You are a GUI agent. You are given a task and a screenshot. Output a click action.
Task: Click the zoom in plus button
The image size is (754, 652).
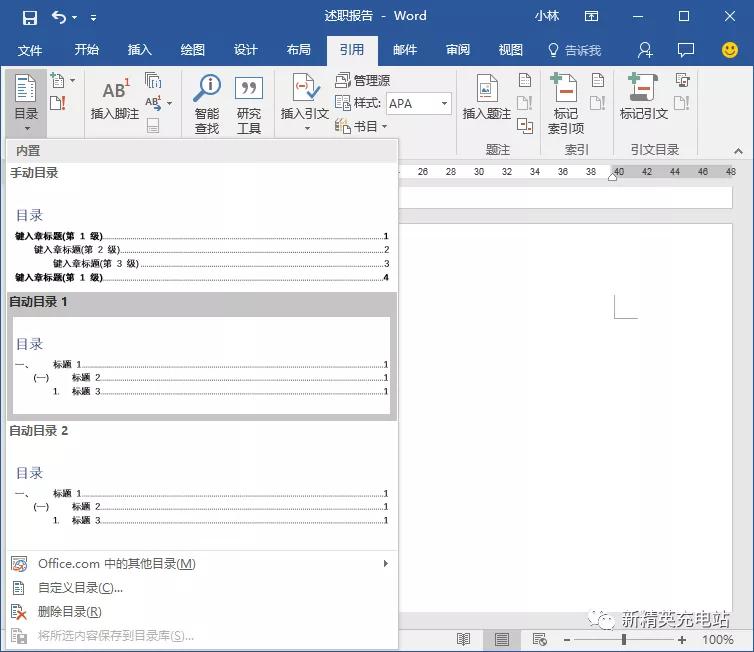[682, 640]
